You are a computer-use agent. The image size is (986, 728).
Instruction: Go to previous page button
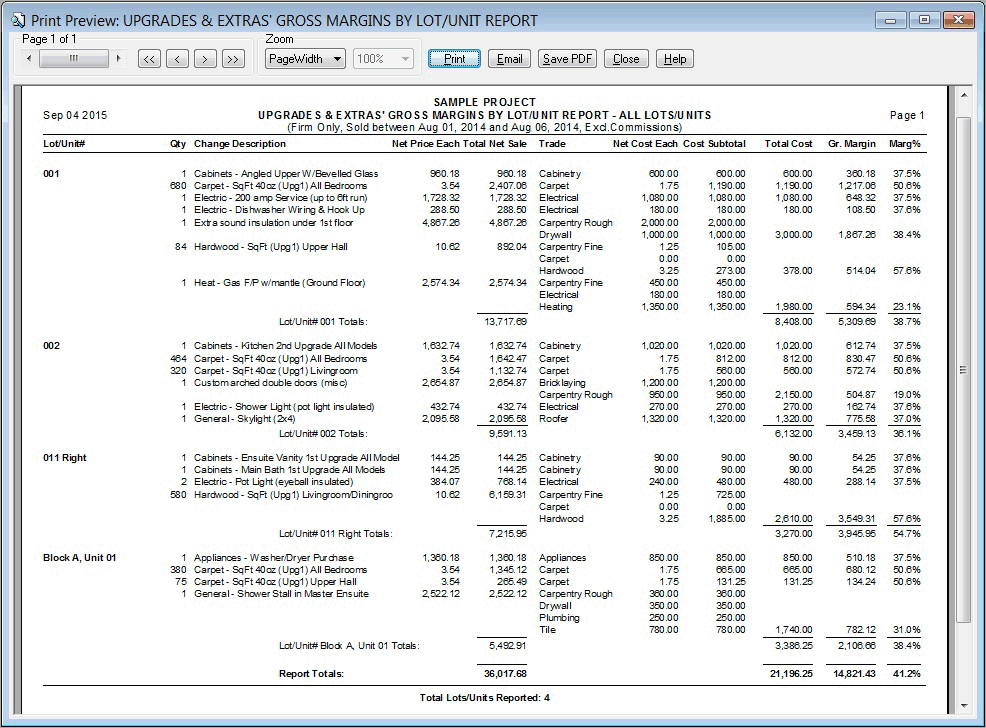(x=177, y=59)
